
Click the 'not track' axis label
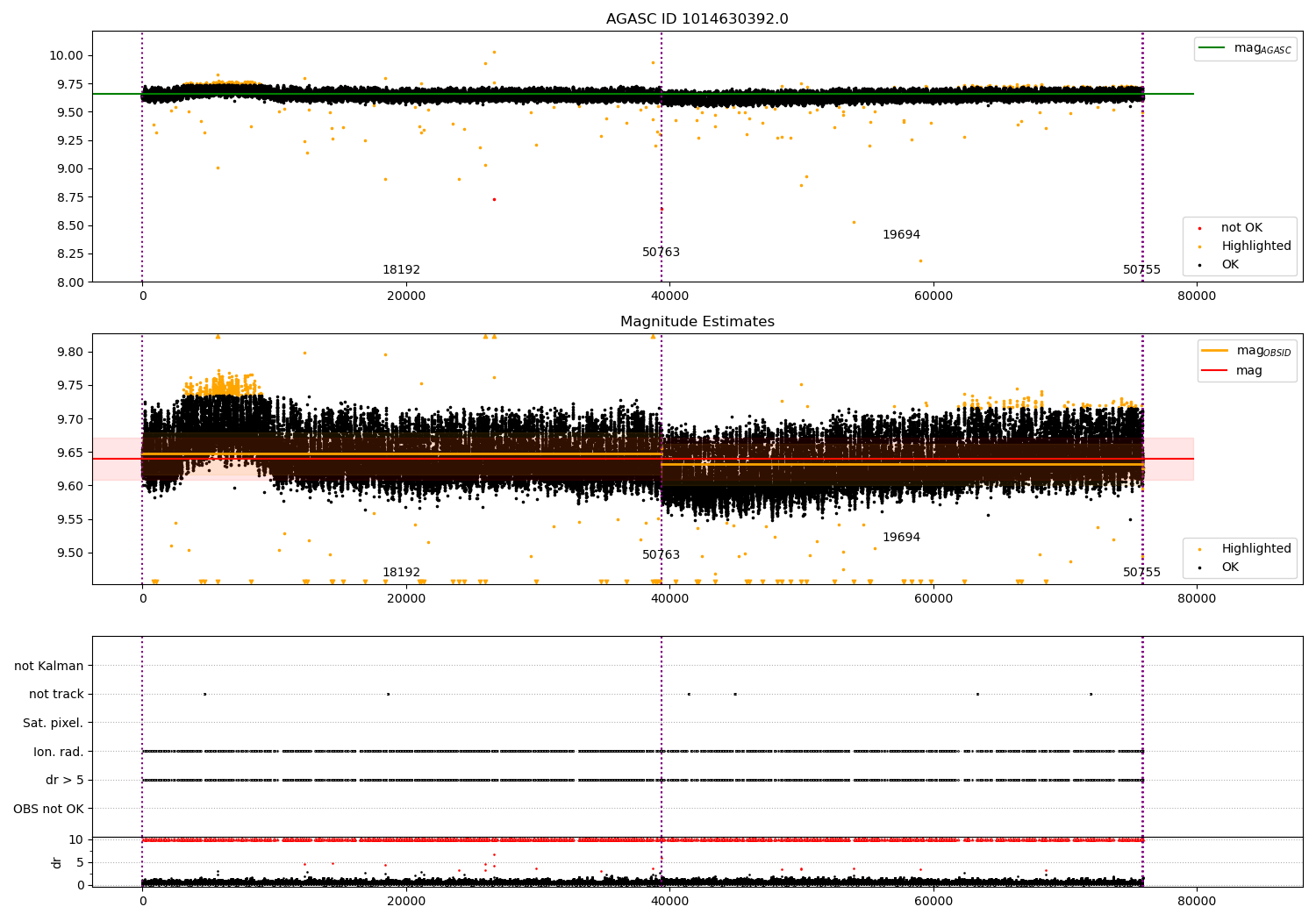tap(56, 695)
